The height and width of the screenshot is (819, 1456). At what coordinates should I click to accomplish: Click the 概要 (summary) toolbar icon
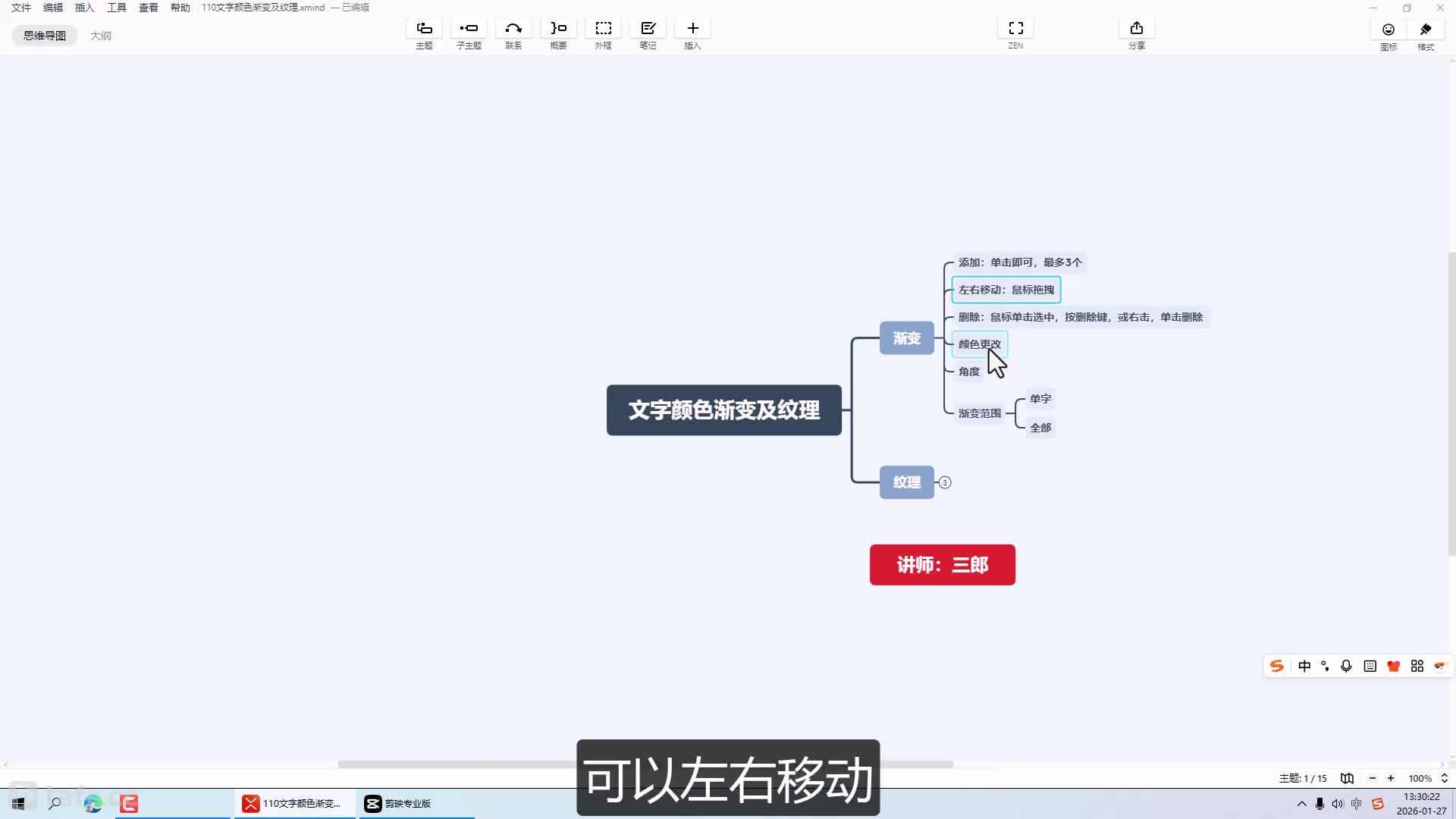558,29
